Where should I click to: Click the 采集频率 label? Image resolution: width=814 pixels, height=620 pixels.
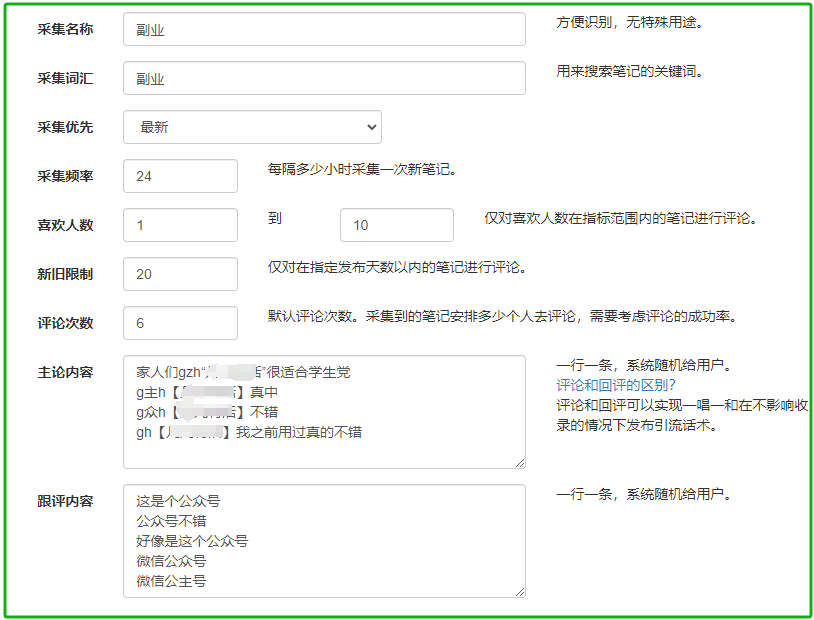pyautogui.click(x=65, y=176)
